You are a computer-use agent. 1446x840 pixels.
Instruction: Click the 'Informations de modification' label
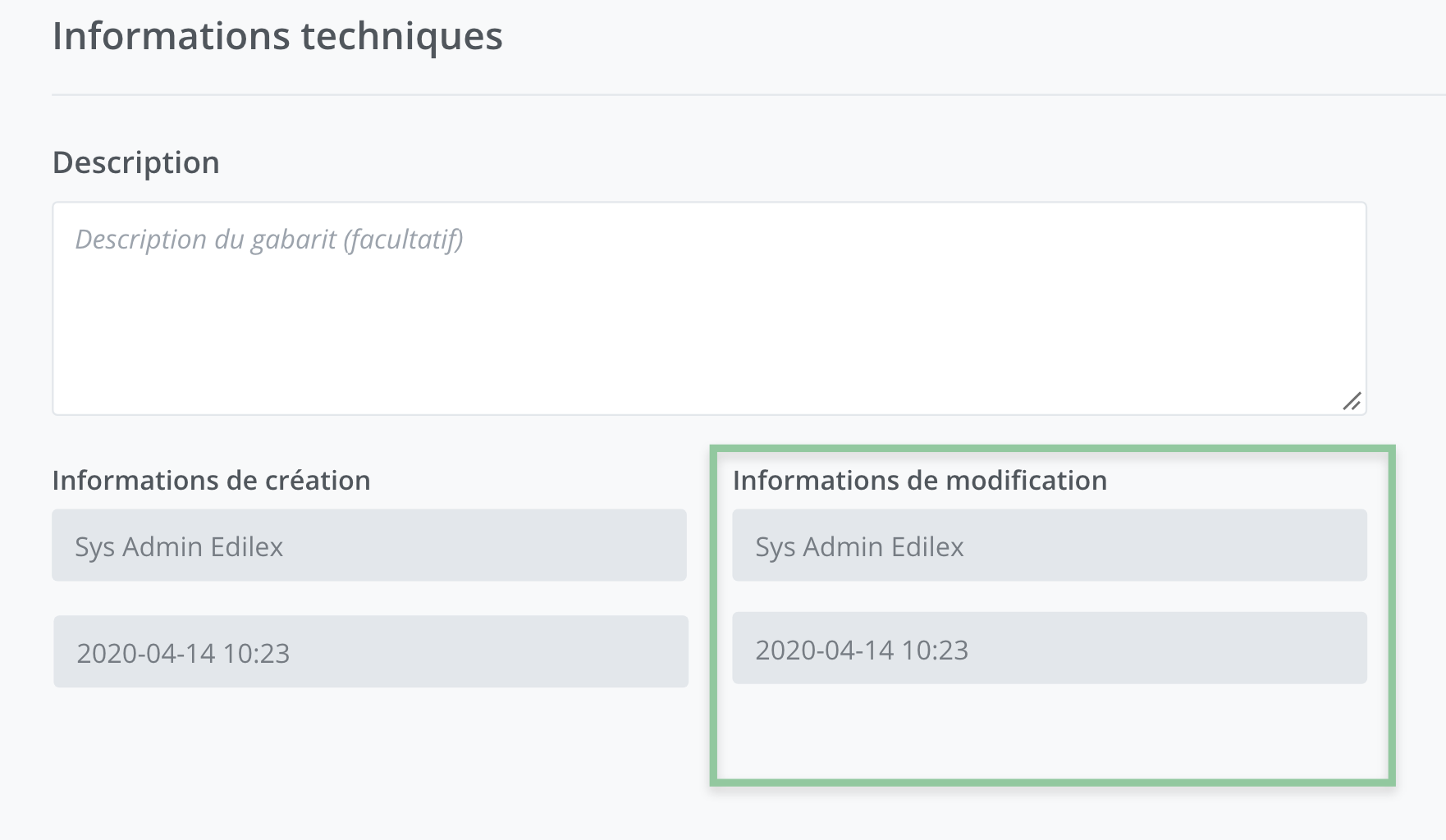[x=919, y=480]
